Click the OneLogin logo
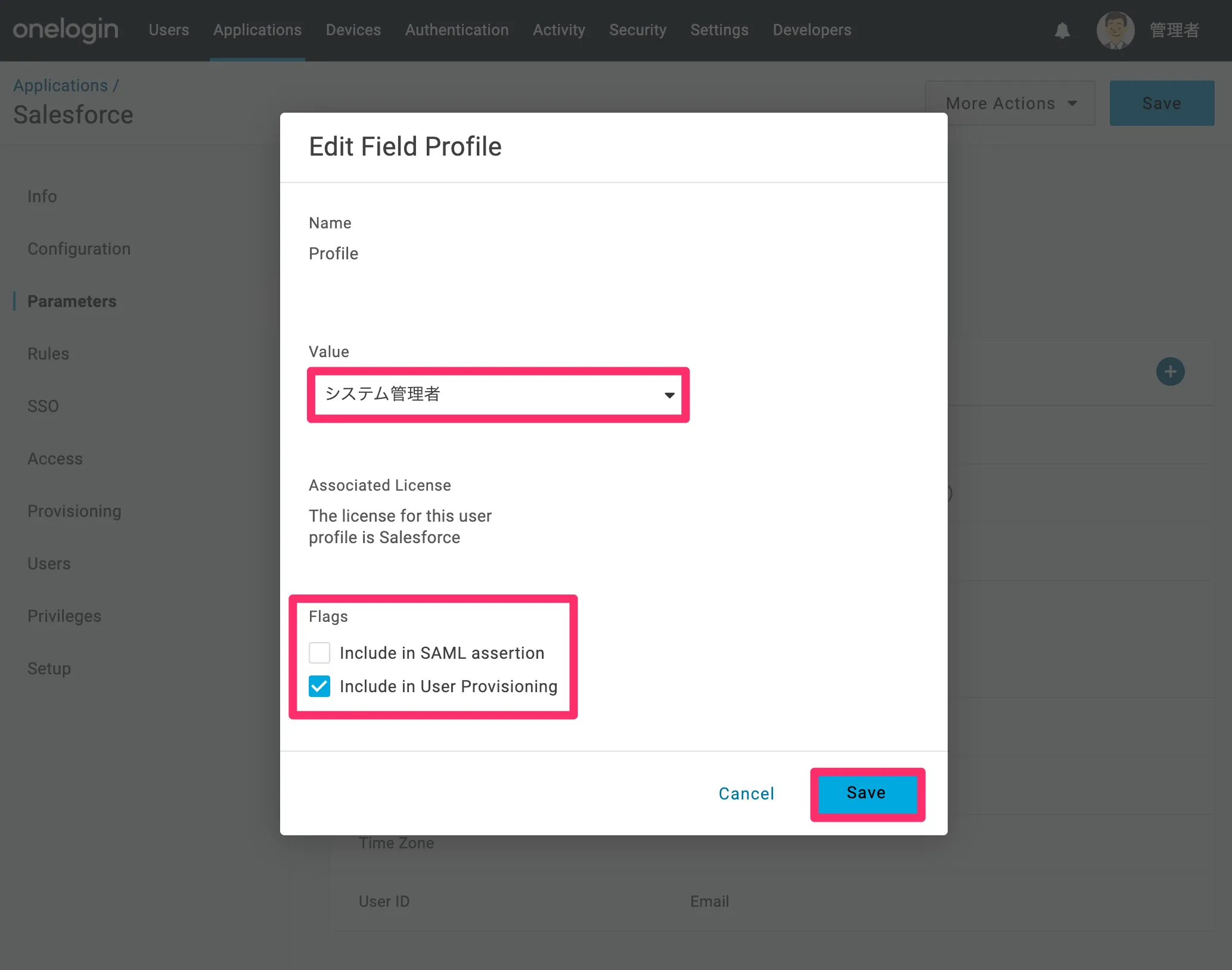 coord(66,30)
